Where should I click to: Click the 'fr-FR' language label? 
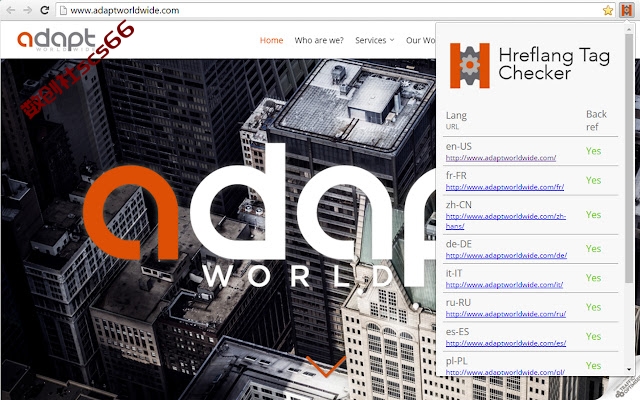(x=456, y=176)
